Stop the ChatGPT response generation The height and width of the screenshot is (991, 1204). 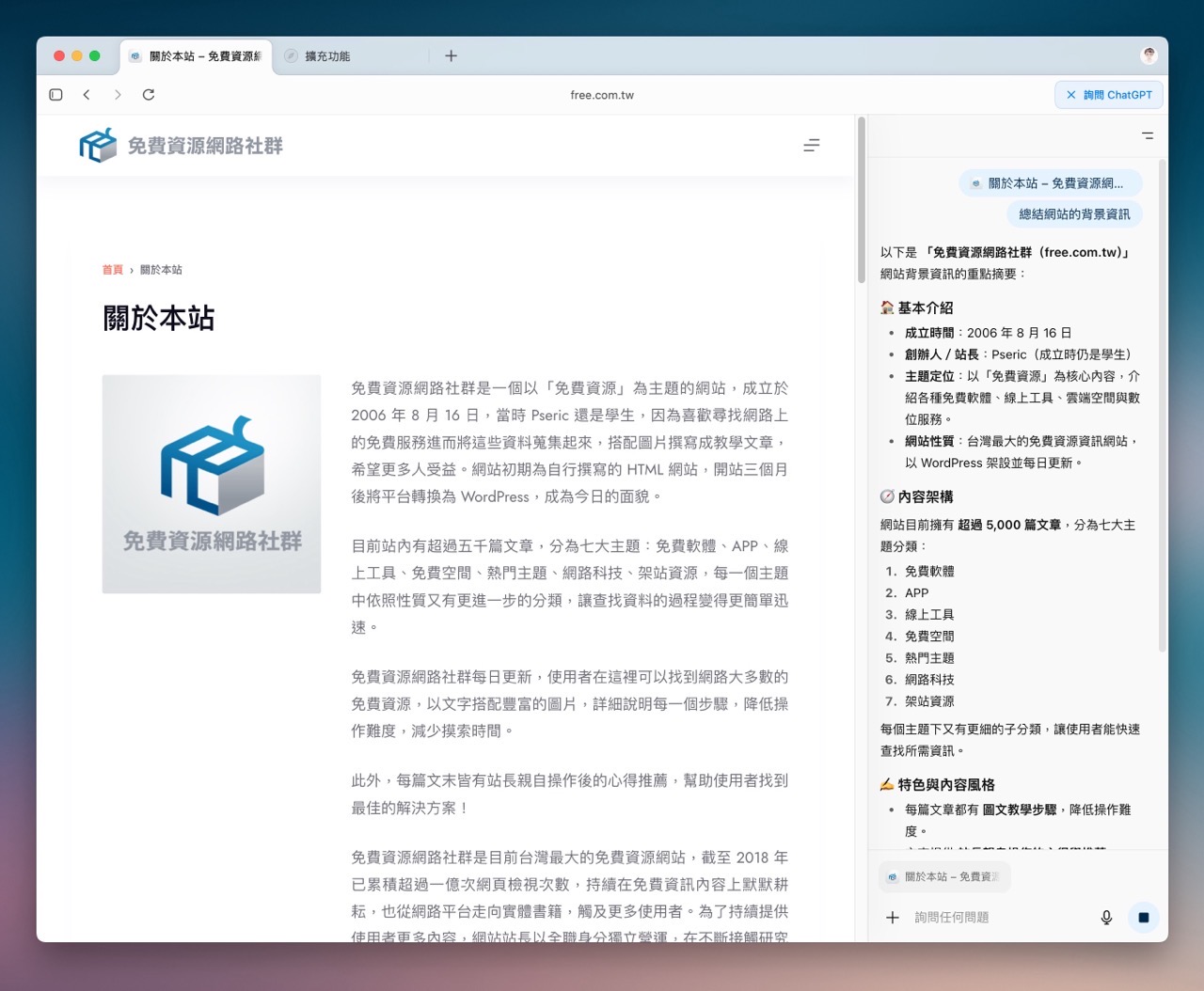tap(1143, 918)
